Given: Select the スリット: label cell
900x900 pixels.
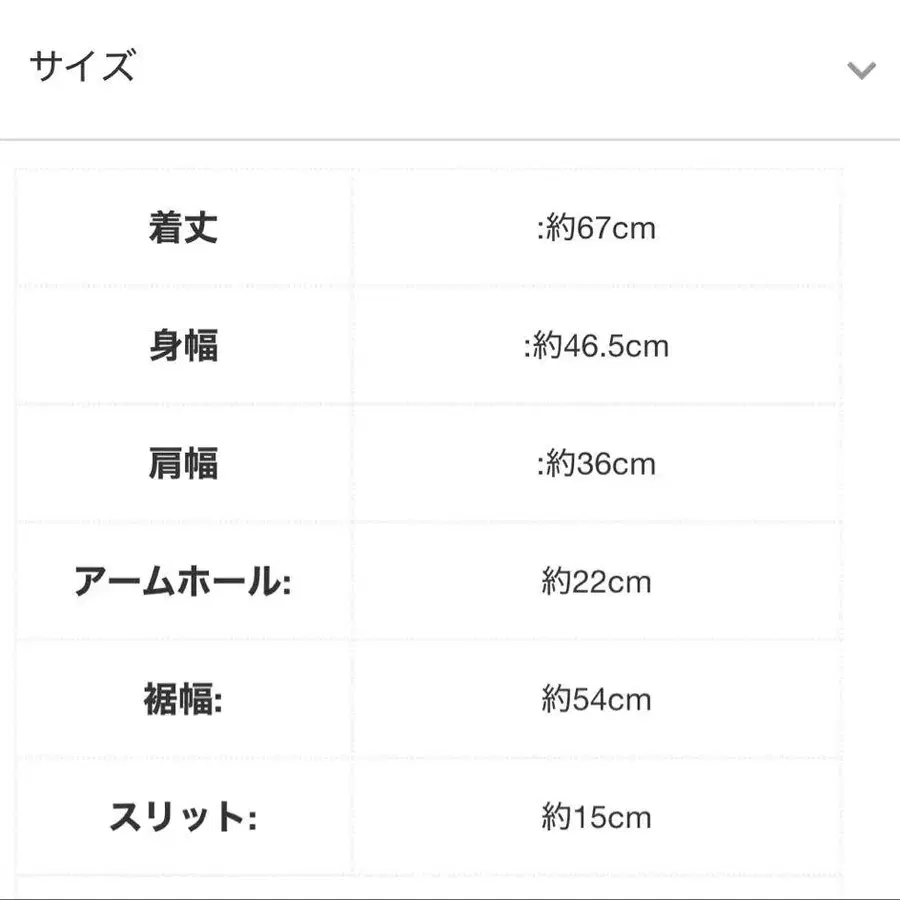Looking at the screenshot, I should pyautogui.click(x=183, y=818).
